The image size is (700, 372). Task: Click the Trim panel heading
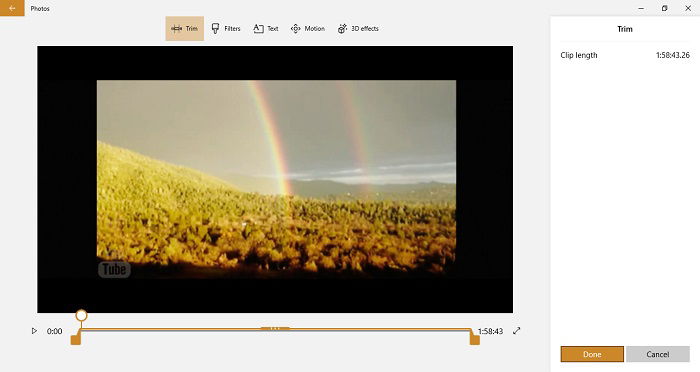pyautogui.click(x=625, y=29)
